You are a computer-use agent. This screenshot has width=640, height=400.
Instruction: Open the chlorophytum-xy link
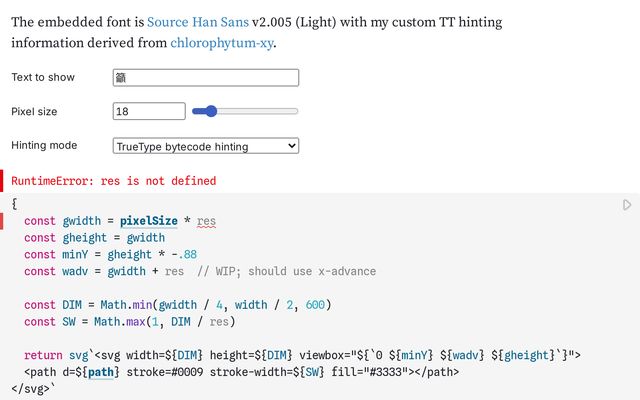click(222, 43)
